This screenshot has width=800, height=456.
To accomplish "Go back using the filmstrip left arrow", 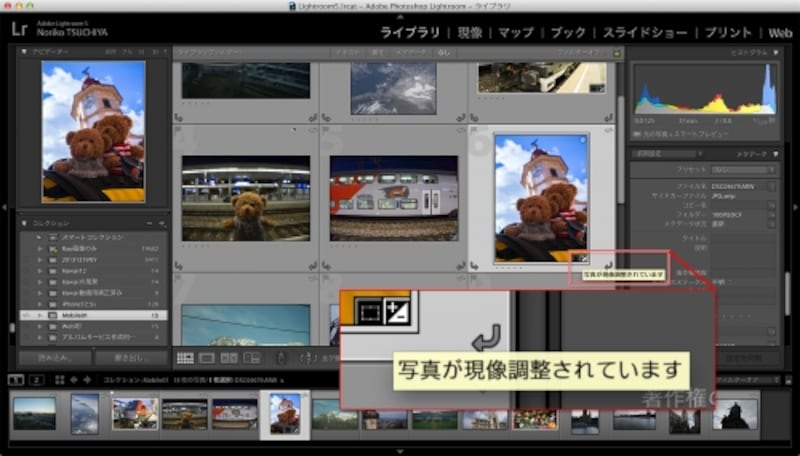I will [73, 380].
